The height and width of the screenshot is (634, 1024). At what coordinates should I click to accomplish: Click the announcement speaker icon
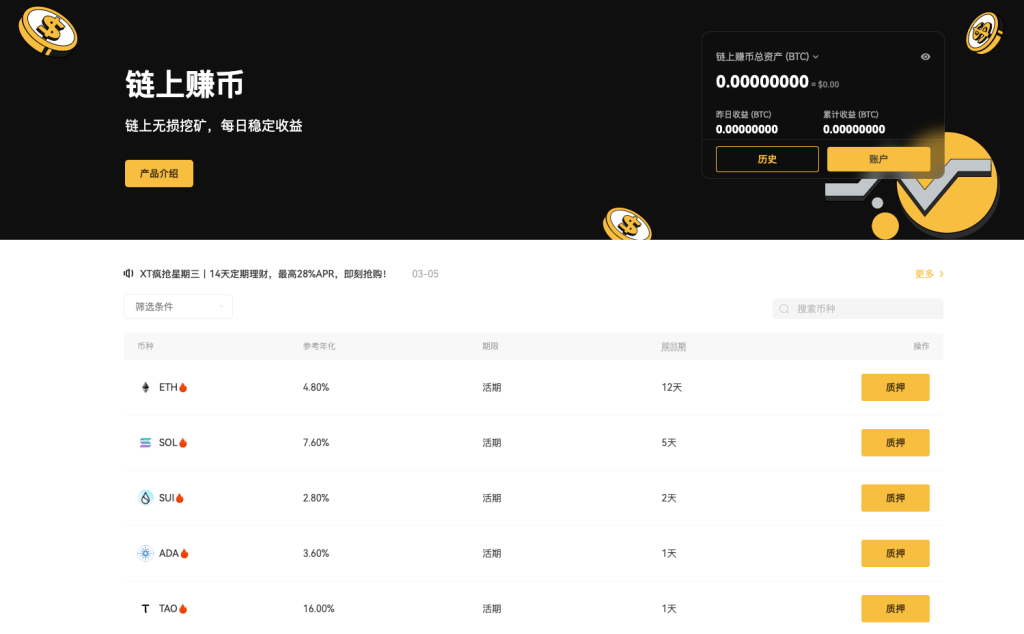[x=129, y=272]
